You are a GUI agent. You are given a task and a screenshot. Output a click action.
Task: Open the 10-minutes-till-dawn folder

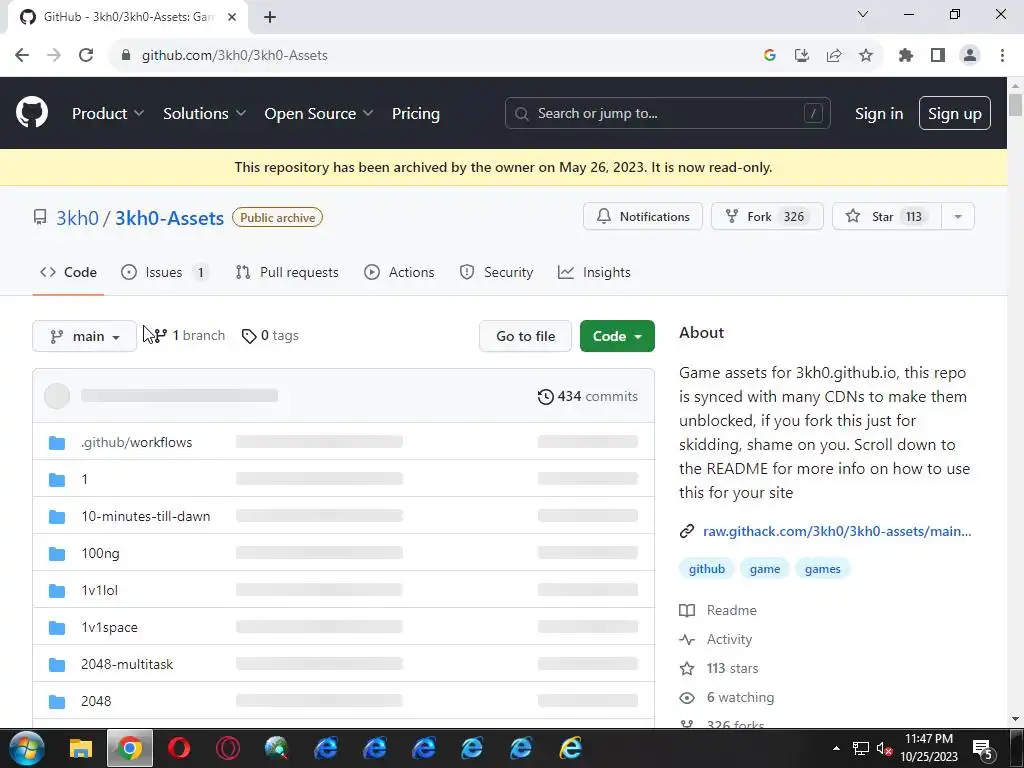(x=146, y=516)
